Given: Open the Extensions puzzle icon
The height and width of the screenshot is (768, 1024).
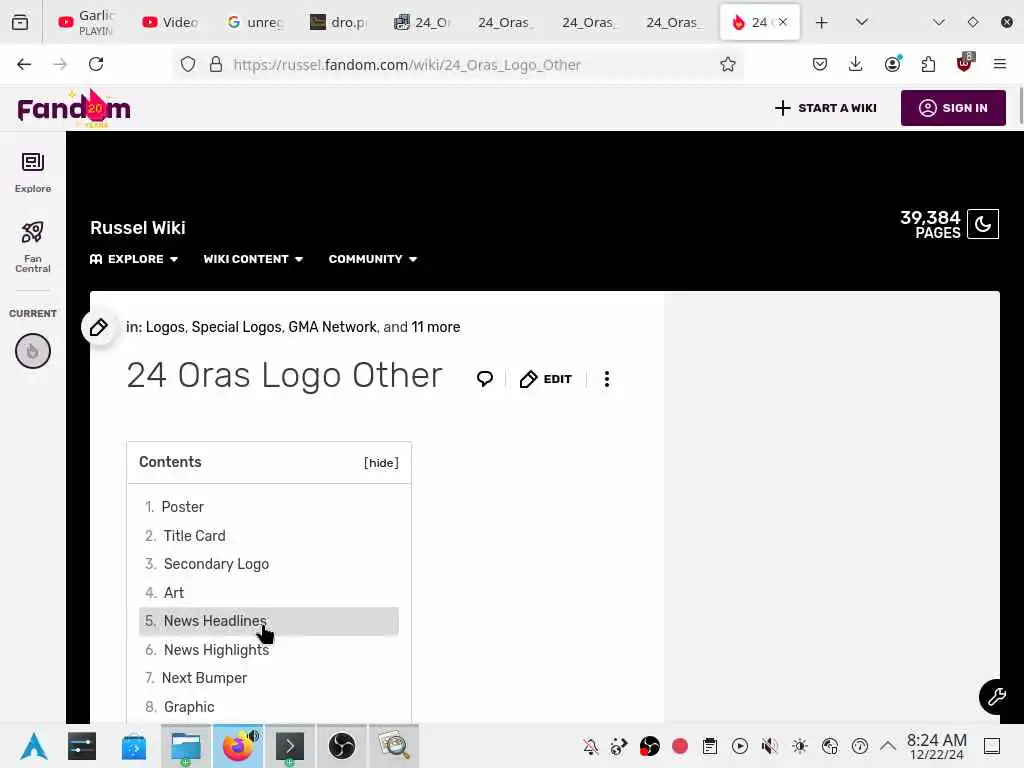Looking at the screenshot, I should pos(928,64).
